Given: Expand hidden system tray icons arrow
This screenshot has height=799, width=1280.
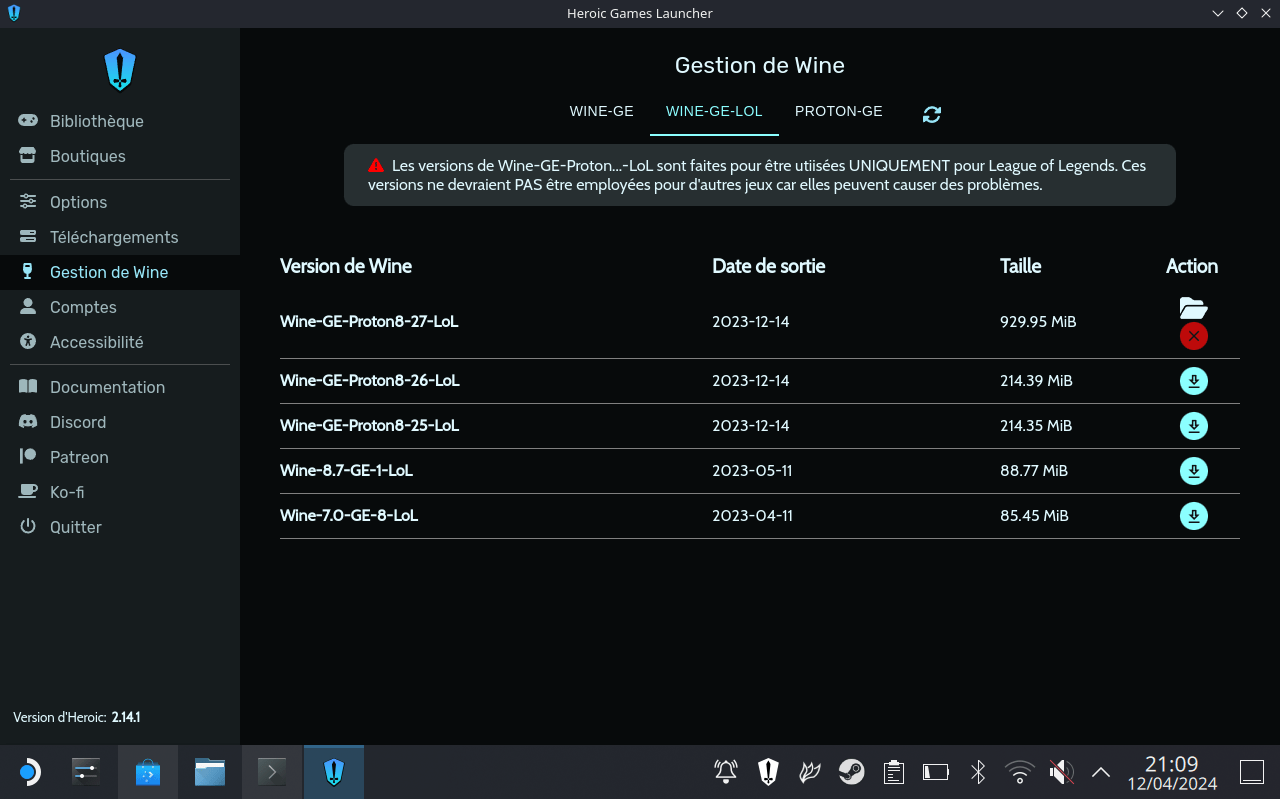Looking at the screenshot, I should point(1101,772).
